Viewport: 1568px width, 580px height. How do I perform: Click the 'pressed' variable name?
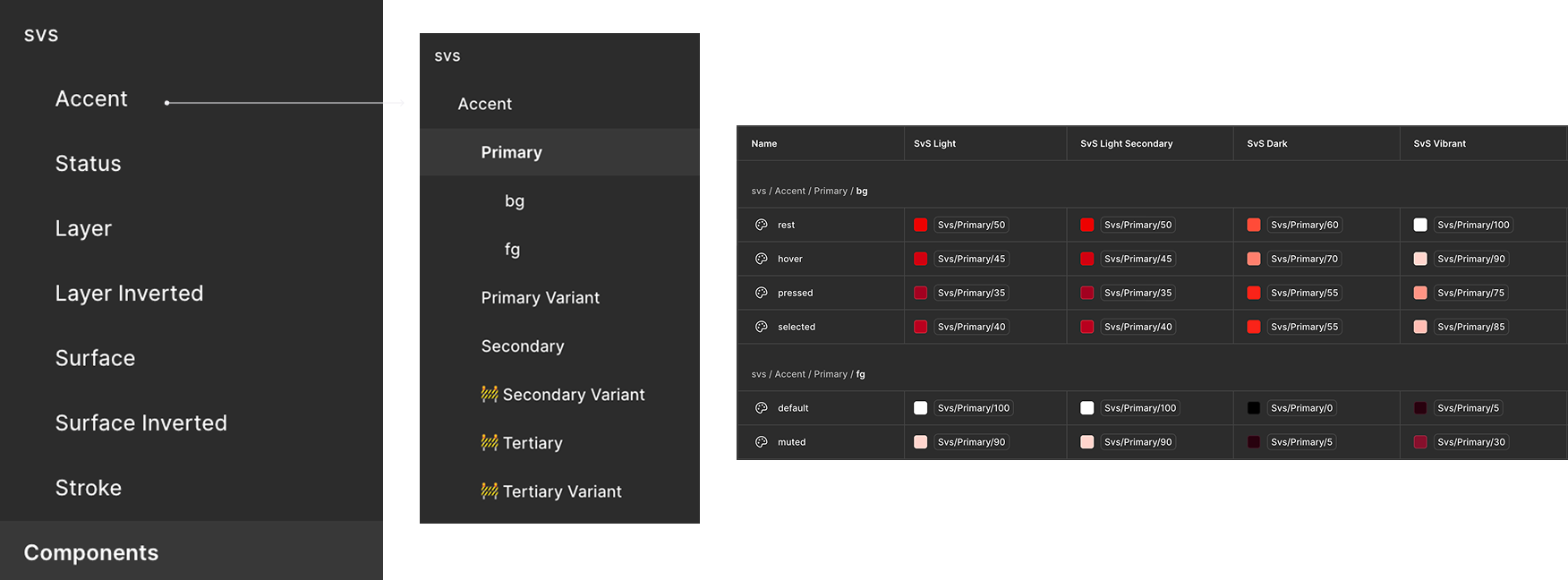(x=796, y=293)
